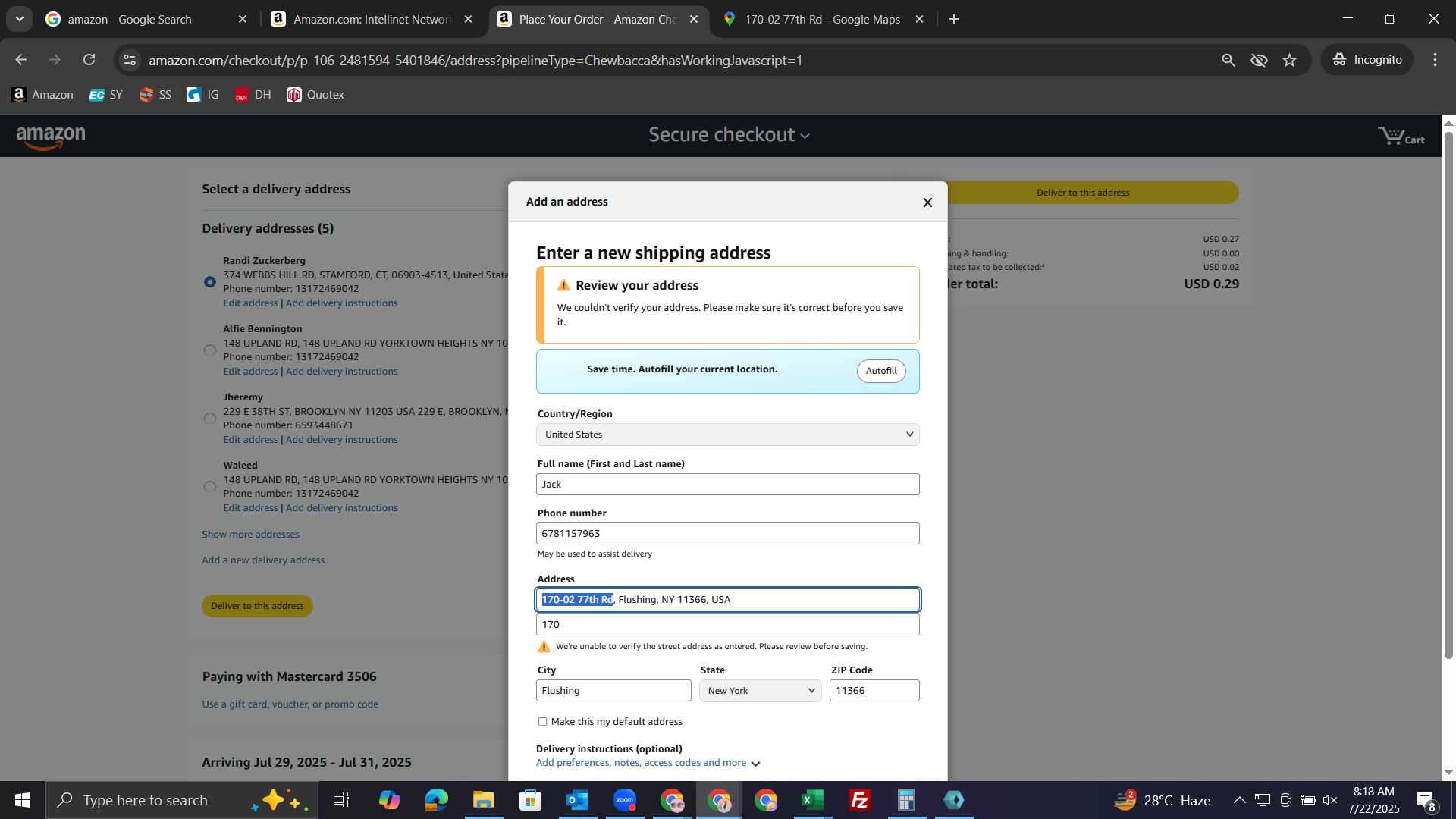Click Show more addresses link
The image size is (1456, 819).
250,535
